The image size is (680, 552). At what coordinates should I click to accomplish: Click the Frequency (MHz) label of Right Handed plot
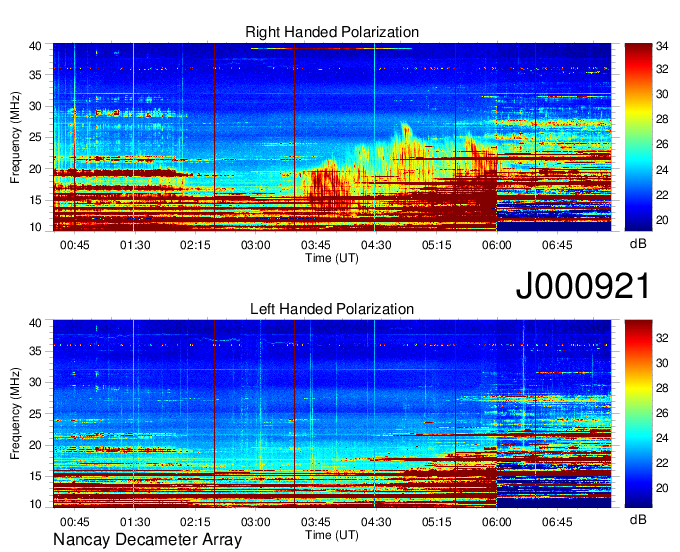tap(15, 137)
